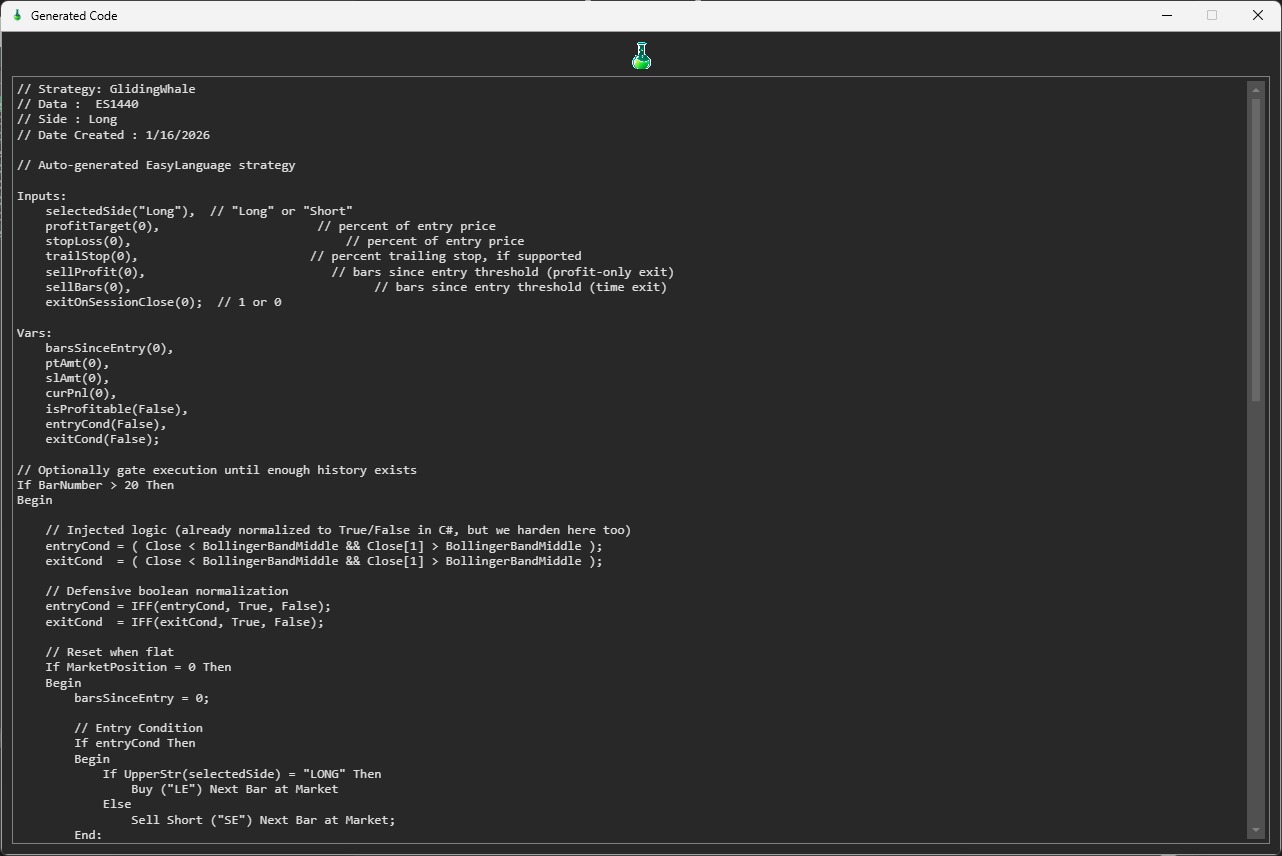
Task: Click the sellProfit(0) input line
Action: pyautogui.click(x=360, y=272)
